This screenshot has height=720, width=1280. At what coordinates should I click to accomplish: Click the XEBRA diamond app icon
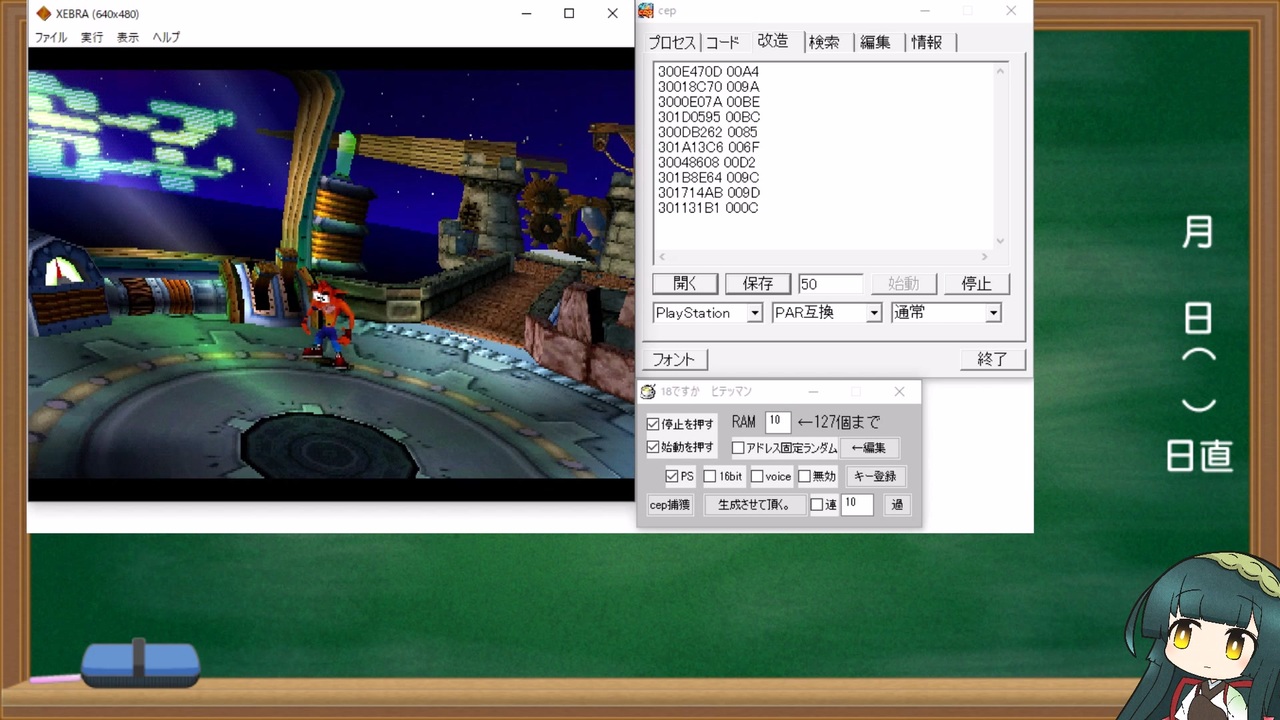pyautogui.click(x=43, y=14)
